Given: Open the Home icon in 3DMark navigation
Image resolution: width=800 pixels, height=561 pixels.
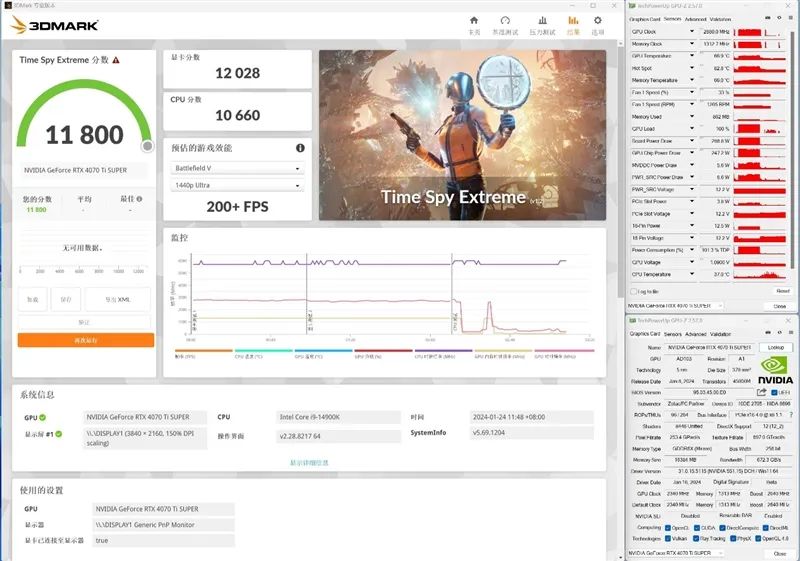Looking at the screenshot, I should click(474, 21).
